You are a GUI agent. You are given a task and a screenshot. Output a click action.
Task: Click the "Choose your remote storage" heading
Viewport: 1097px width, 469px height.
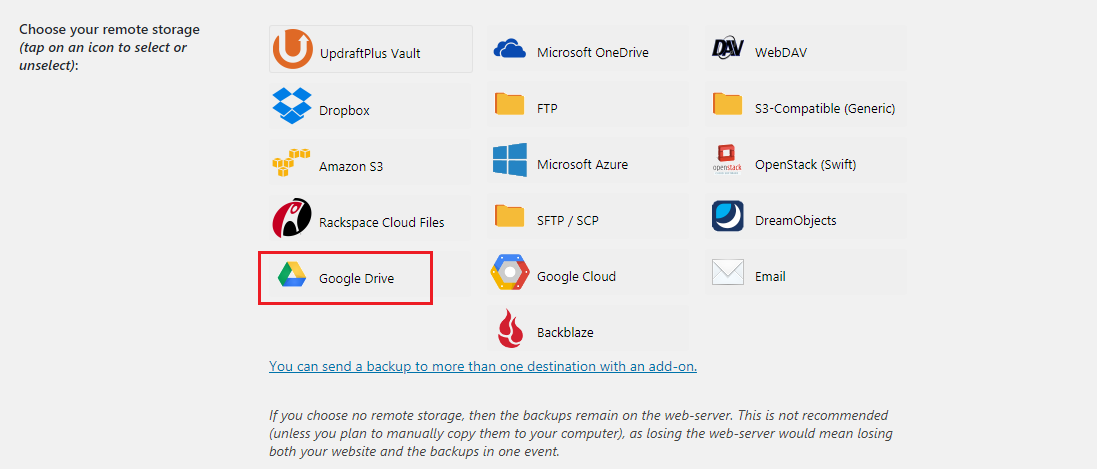(109, 30)
